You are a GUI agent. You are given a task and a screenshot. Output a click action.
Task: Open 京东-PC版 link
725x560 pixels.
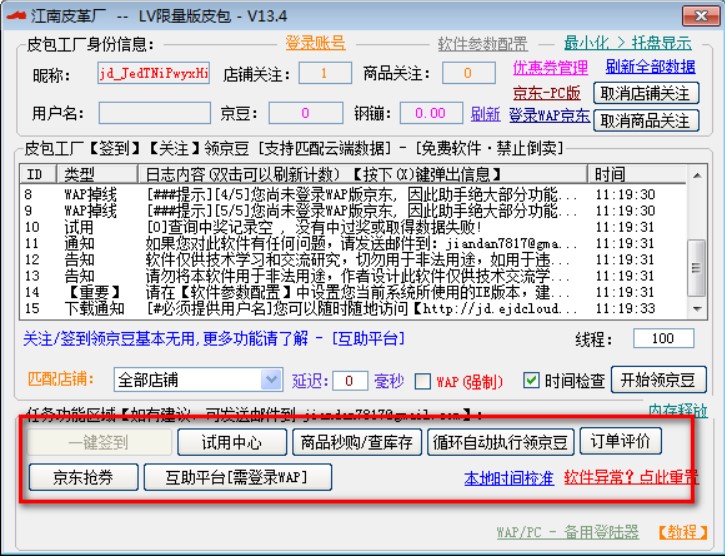pos(547,93)
